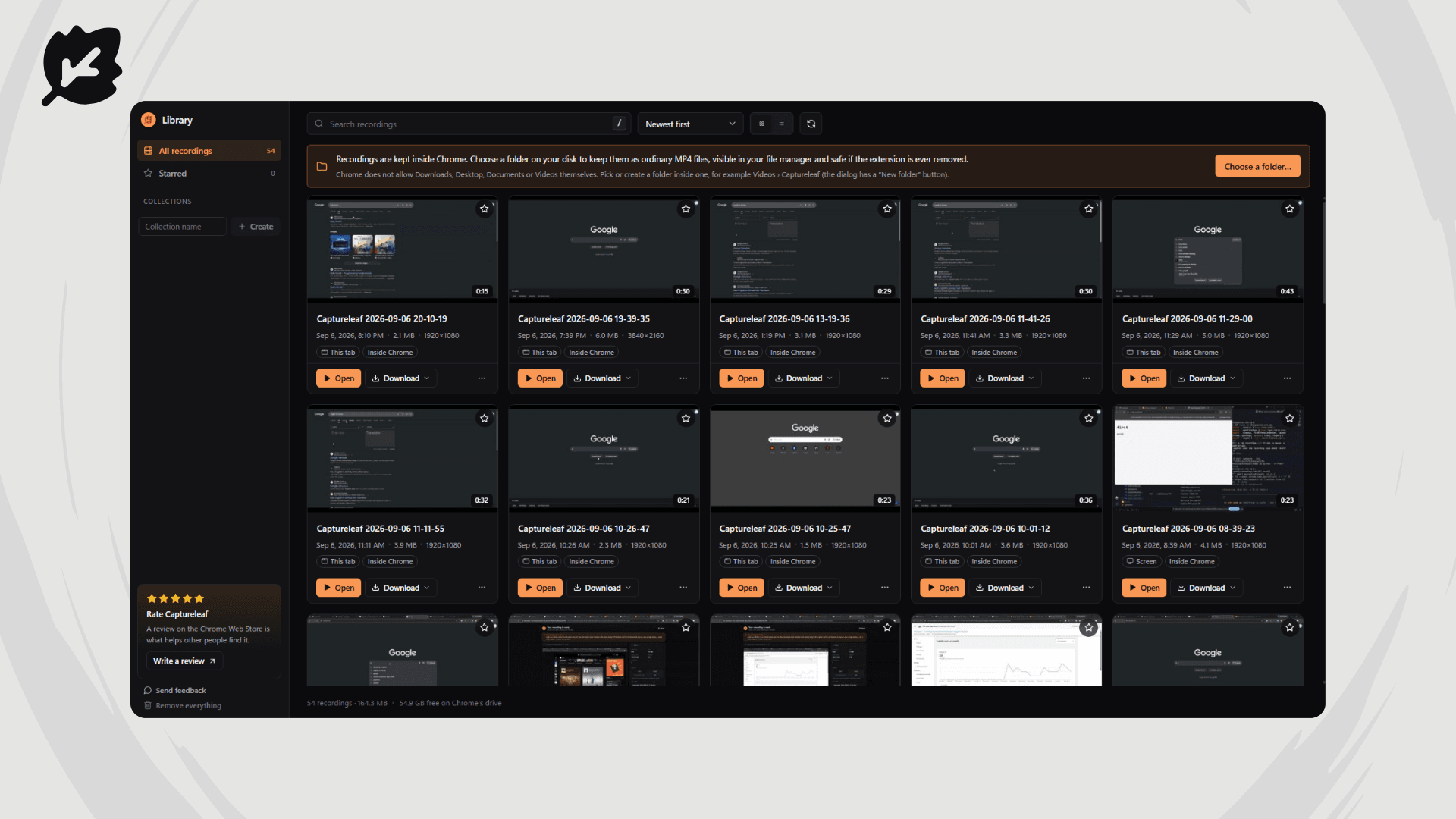1456x819 pixels.
Task: Show three-dot menu for Captureleaf 2026-09-06 10-25-47
Action: 885,588
